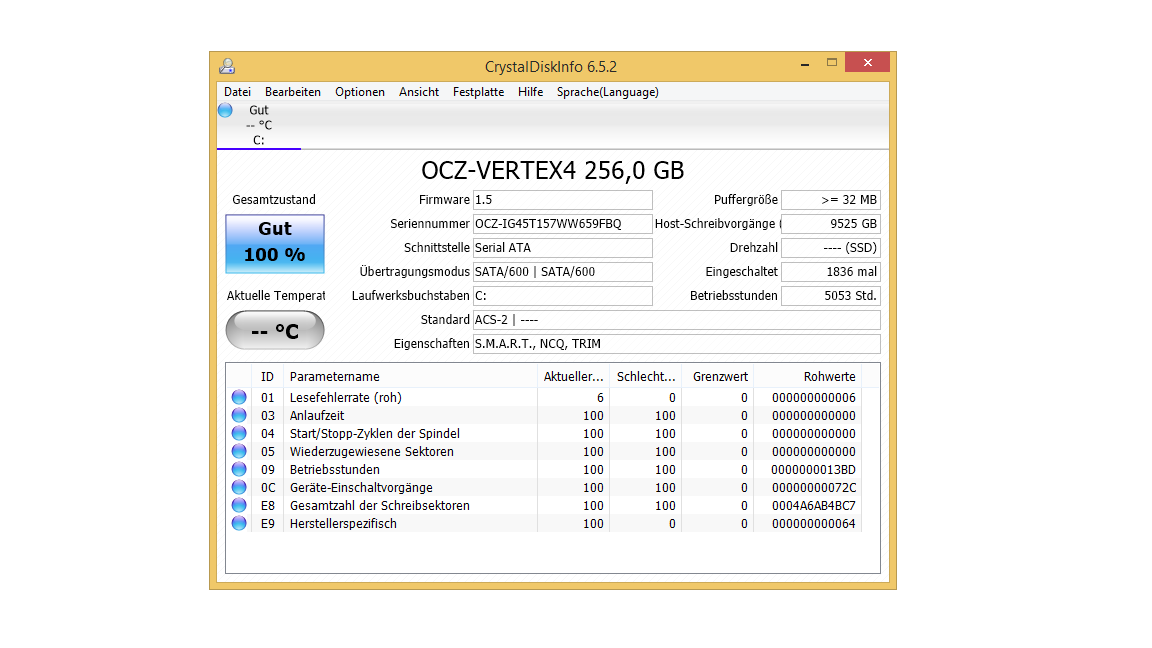The image size is (1152, 648).
Task: Click the Aktueller... column header
Action: click(x=573, y=376)
